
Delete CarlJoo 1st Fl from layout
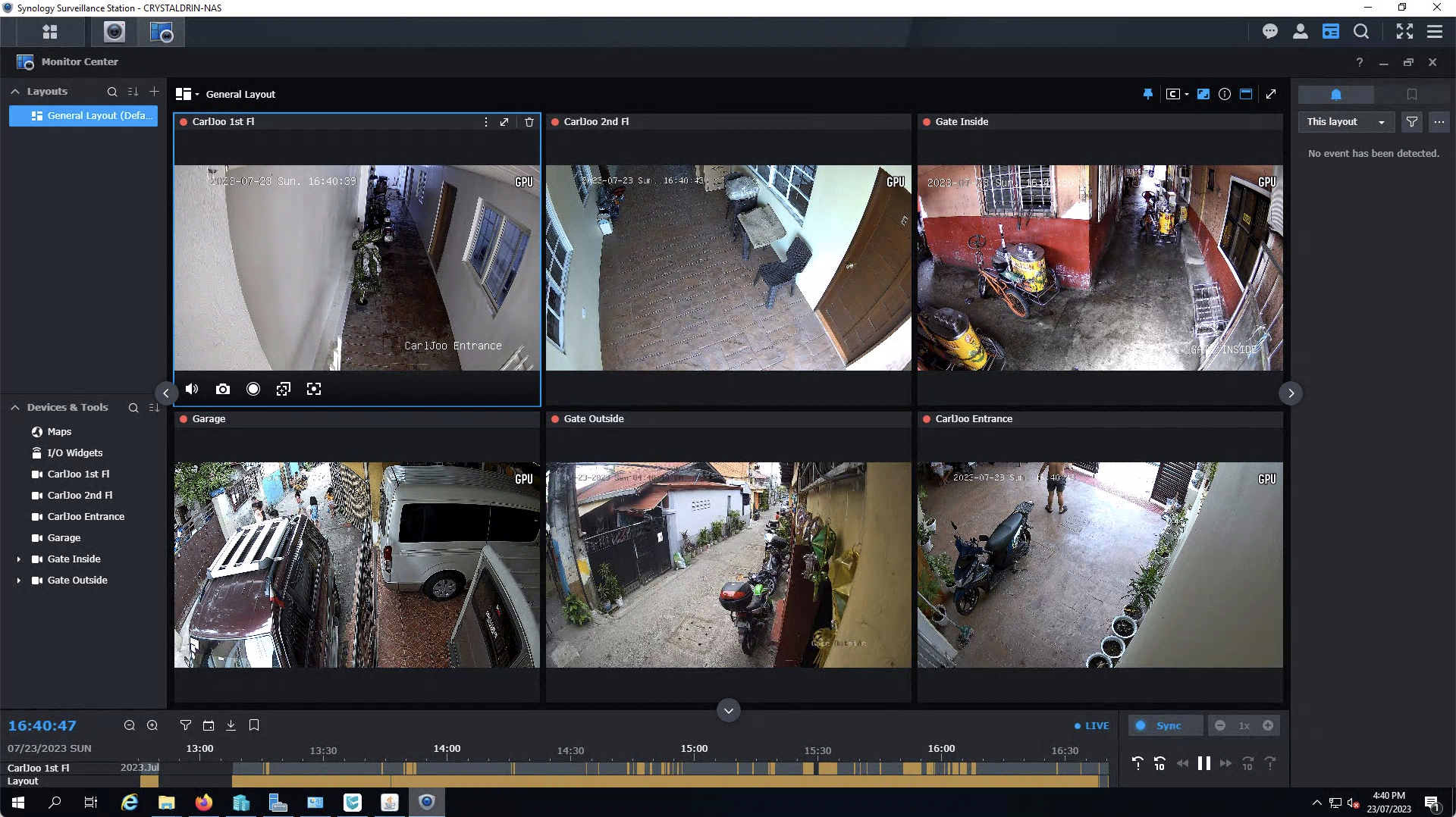pos(529,122)
